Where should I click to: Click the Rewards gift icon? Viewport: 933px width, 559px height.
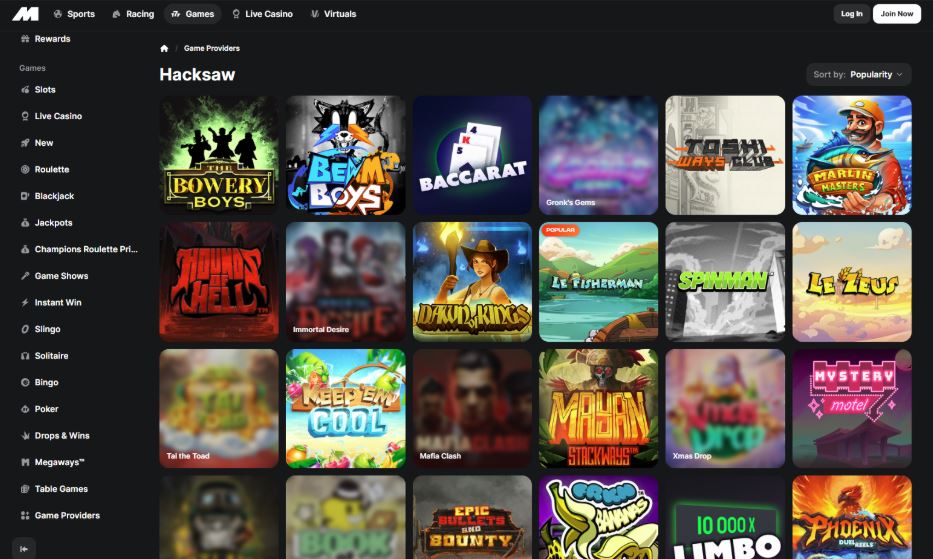pyautogui.click(x=25, y=39)
